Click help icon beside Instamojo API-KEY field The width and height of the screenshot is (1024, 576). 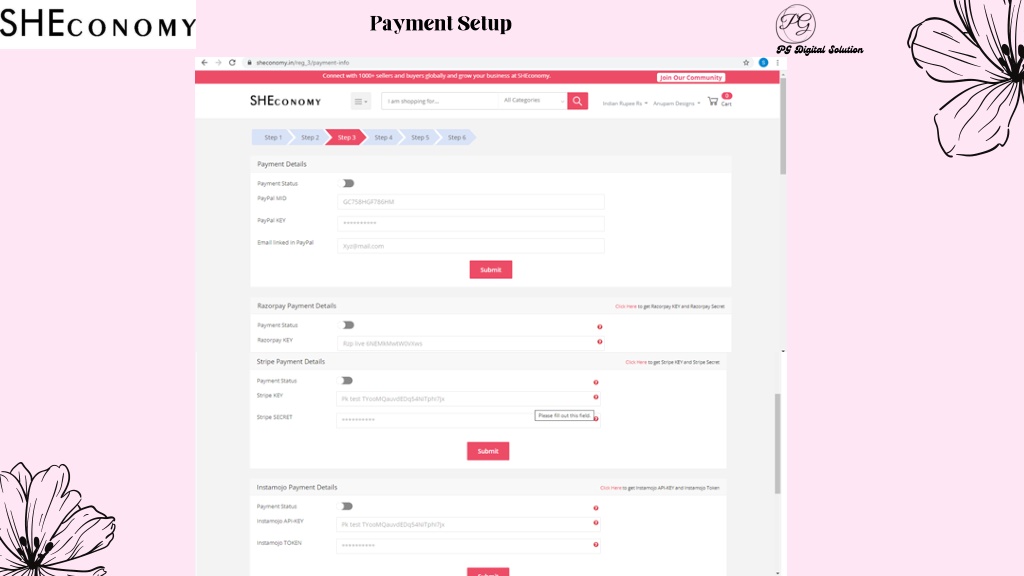[x=596, y=522]
